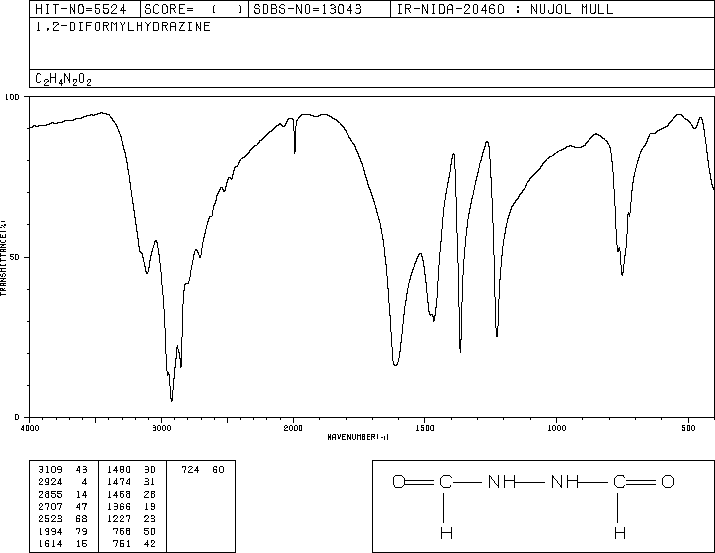Click transmittance value 79 beside 1994
The image size is (715, 553).
click(x=82, y=532)
